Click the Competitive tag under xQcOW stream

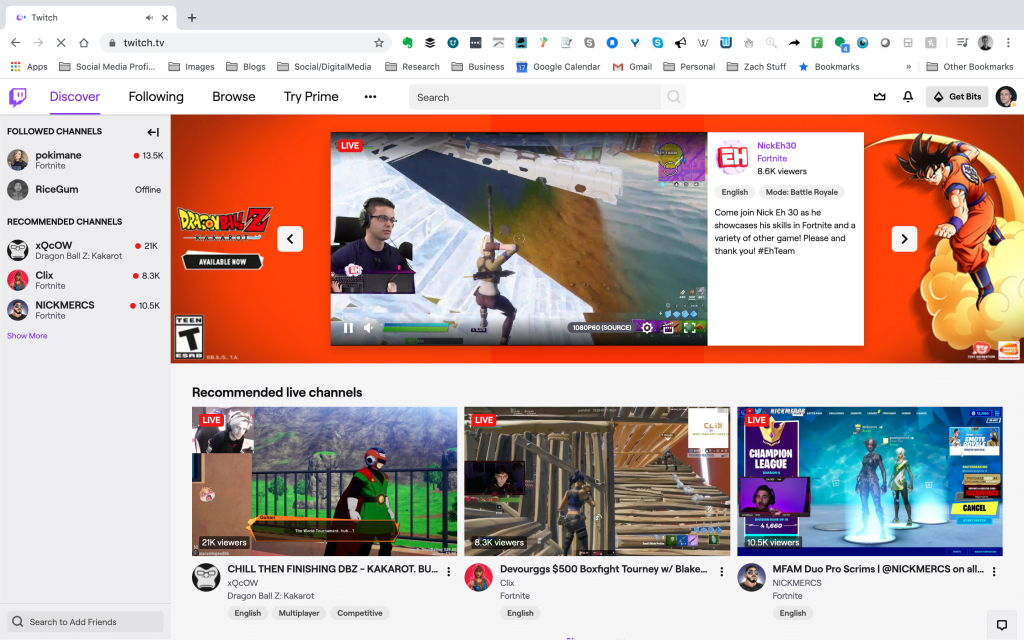pos(360,613)
